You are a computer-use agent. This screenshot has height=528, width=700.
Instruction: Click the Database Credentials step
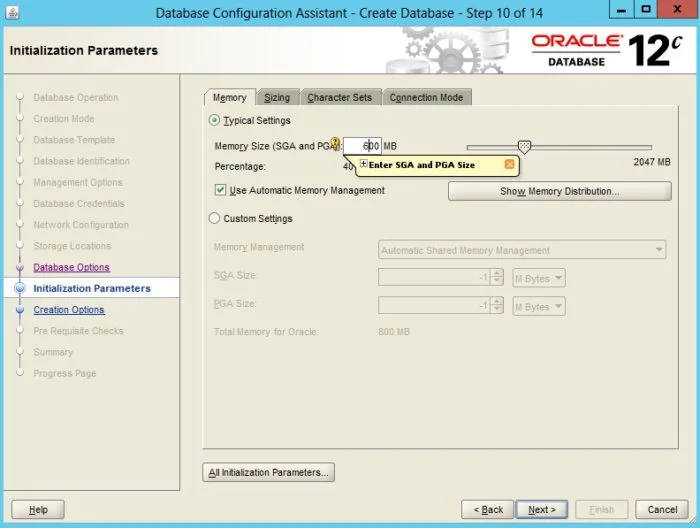pyautogui.click(x=79, y=204)
